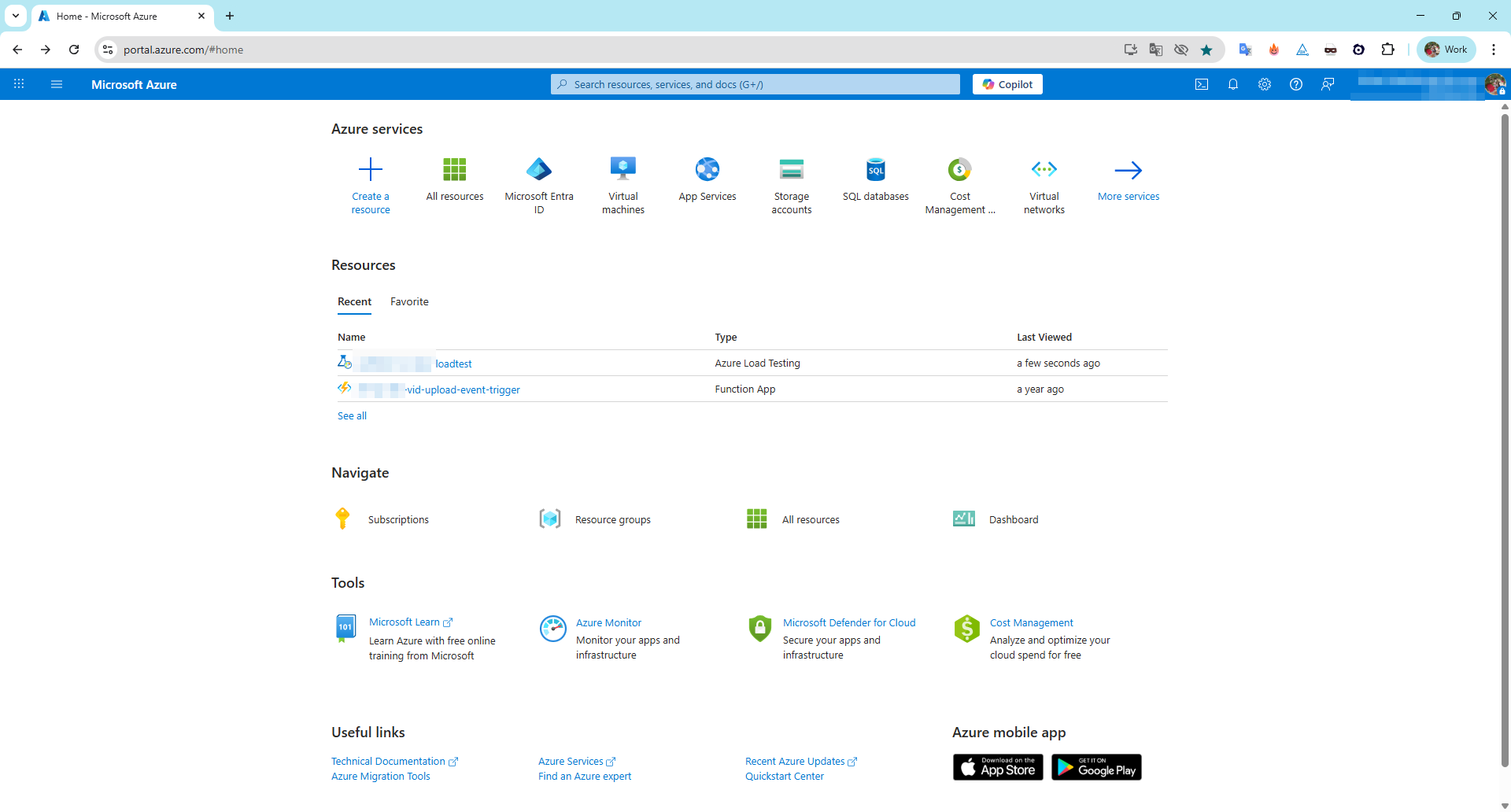This screenshot has width=1511, height=812.
Task: Open the Cost Management service icon
Action: 959,169
